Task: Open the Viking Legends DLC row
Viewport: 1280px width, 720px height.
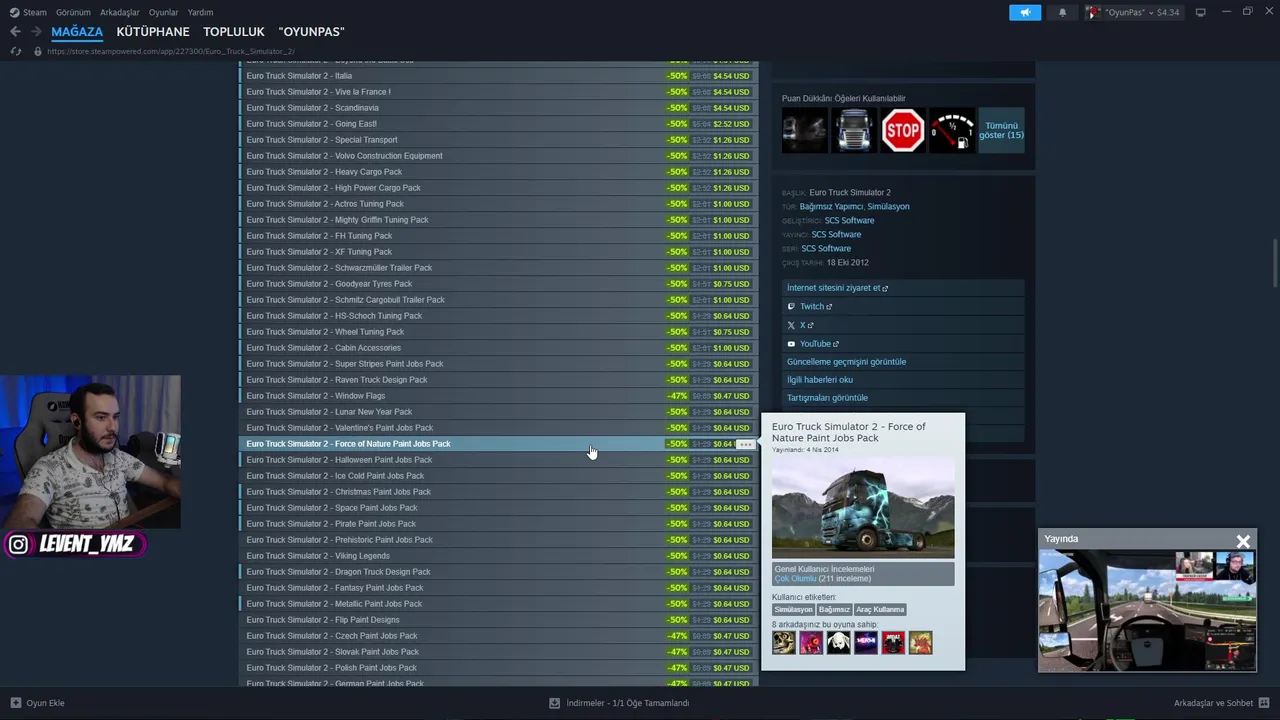Action: pyautogui.click(x=498, y=556)
